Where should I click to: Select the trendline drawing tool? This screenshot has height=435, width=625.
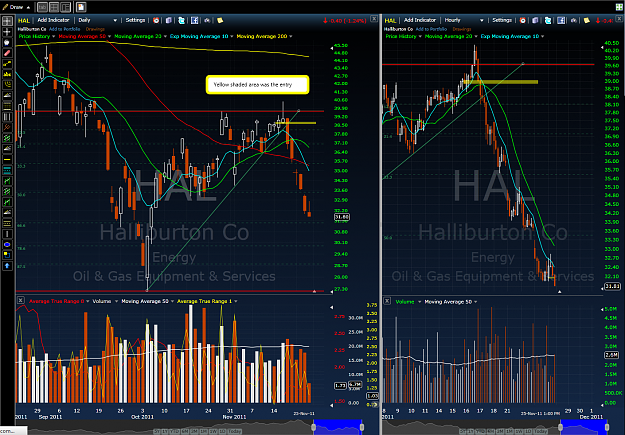(x=7, y=64)
